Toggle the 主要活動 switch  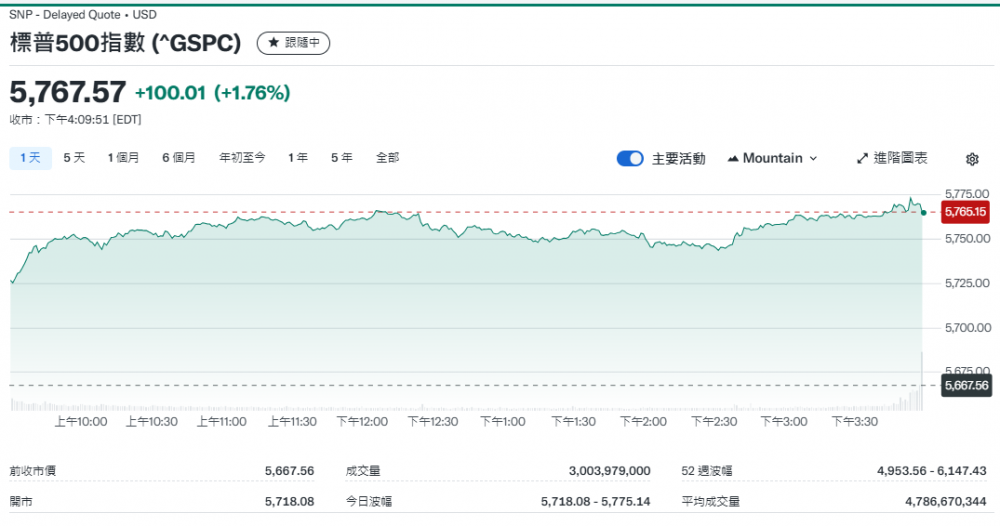630,158
